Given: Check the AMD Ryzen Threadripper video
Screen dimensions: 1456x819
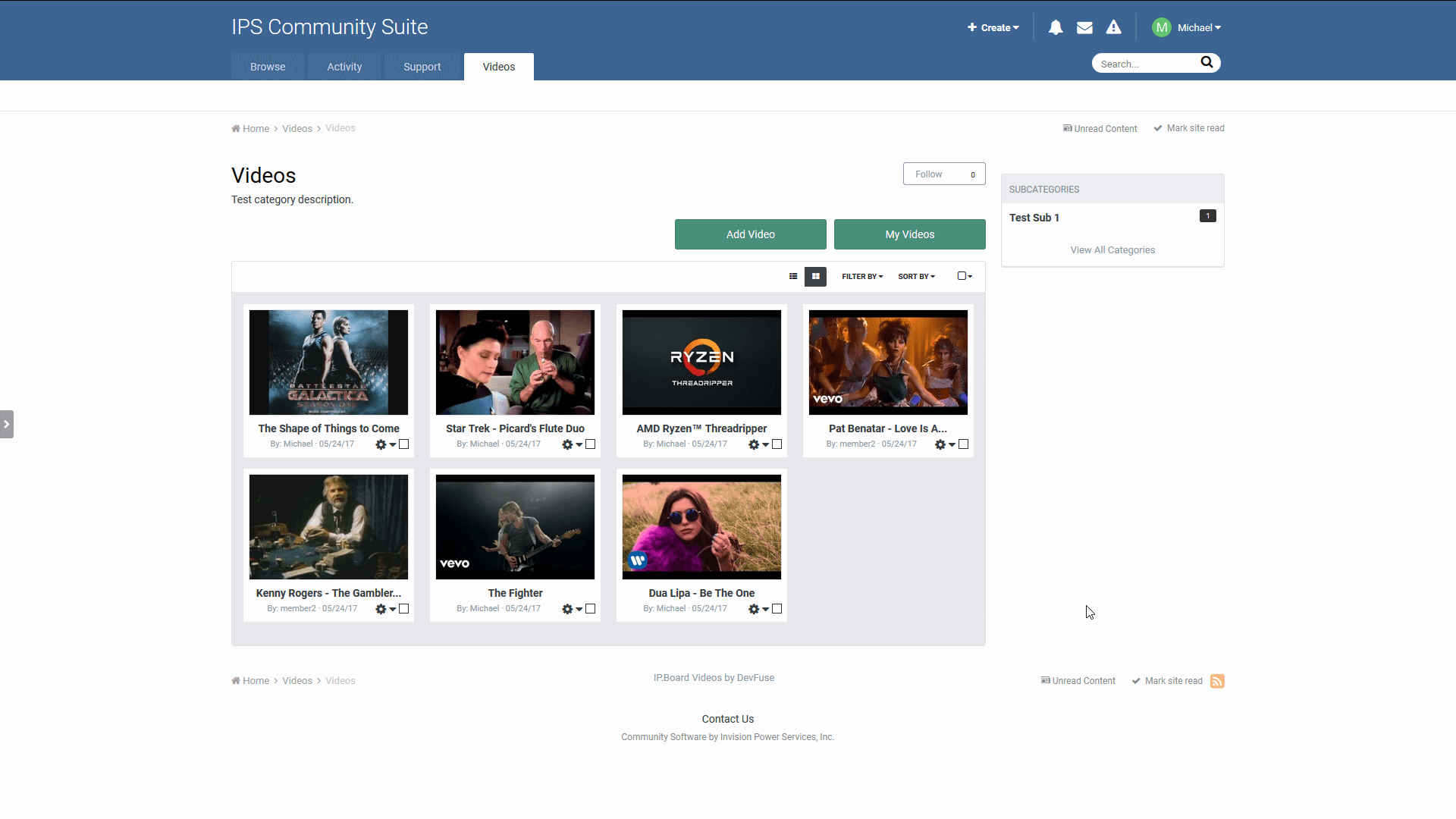Looking at the screenshot, I should (777, 444).
